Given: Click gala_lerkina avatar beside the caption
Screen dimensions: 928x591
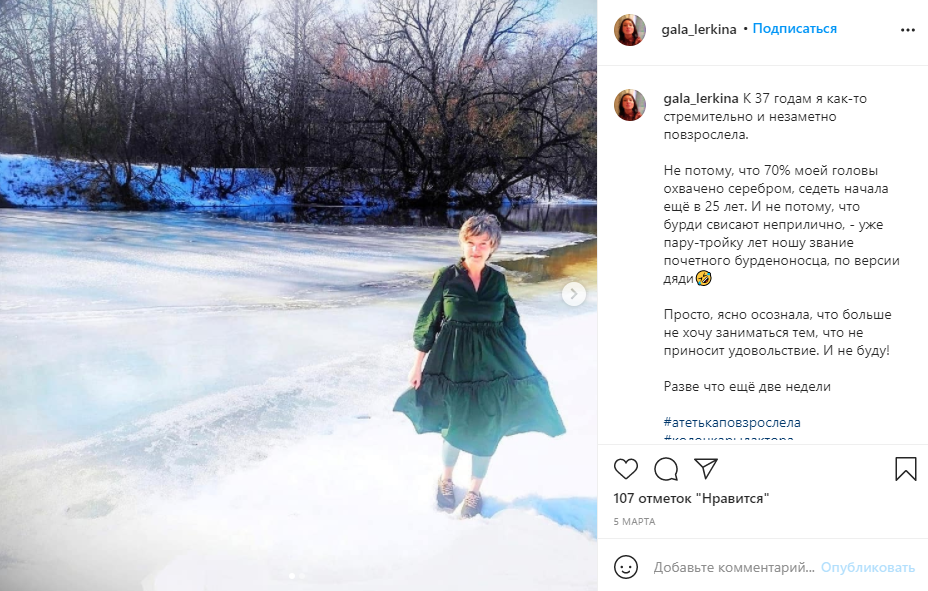Looking at the screenshot, I should (x=630, y=105).
